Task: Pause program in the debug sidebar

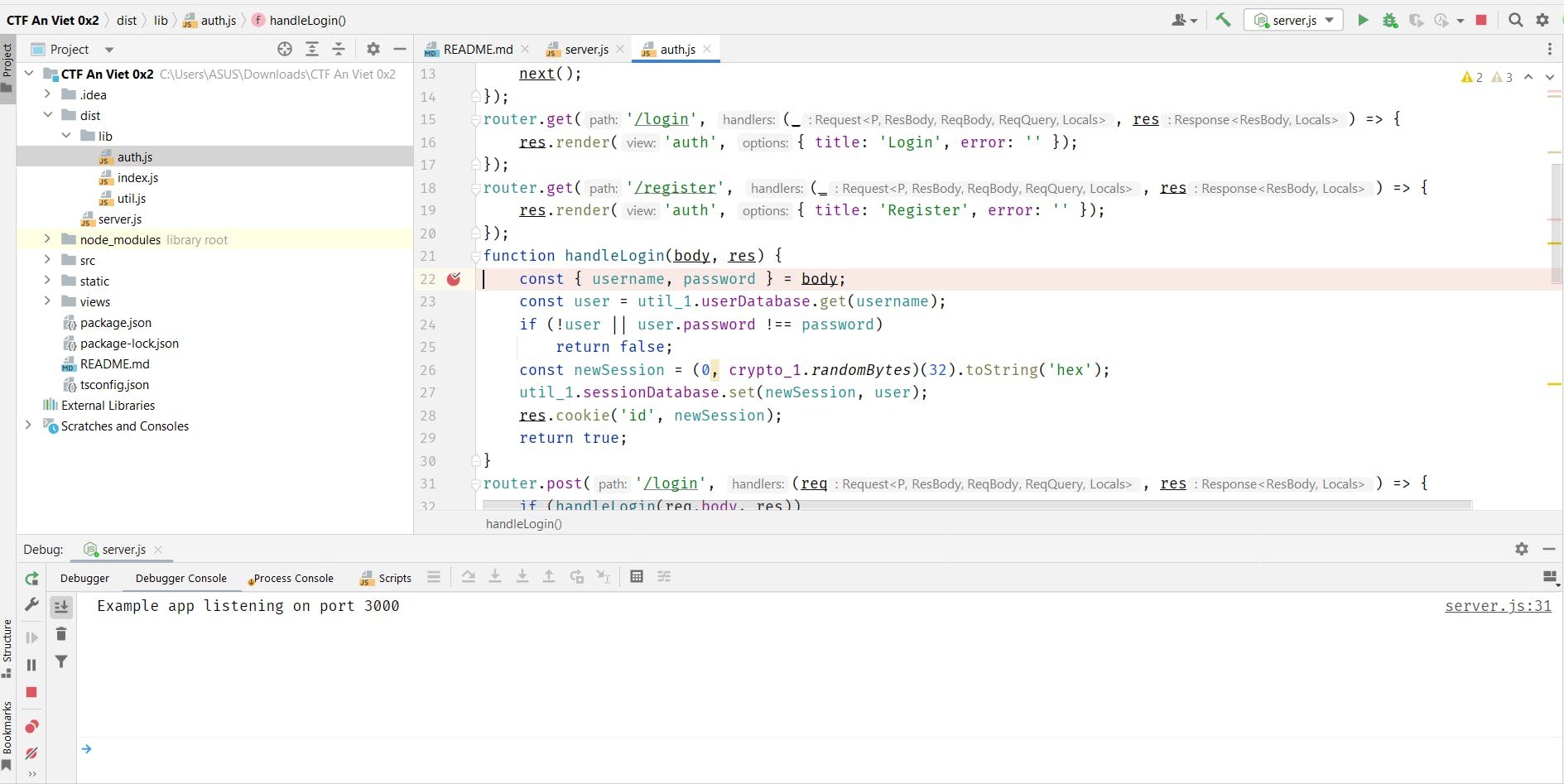Action: tap(31, 665)
